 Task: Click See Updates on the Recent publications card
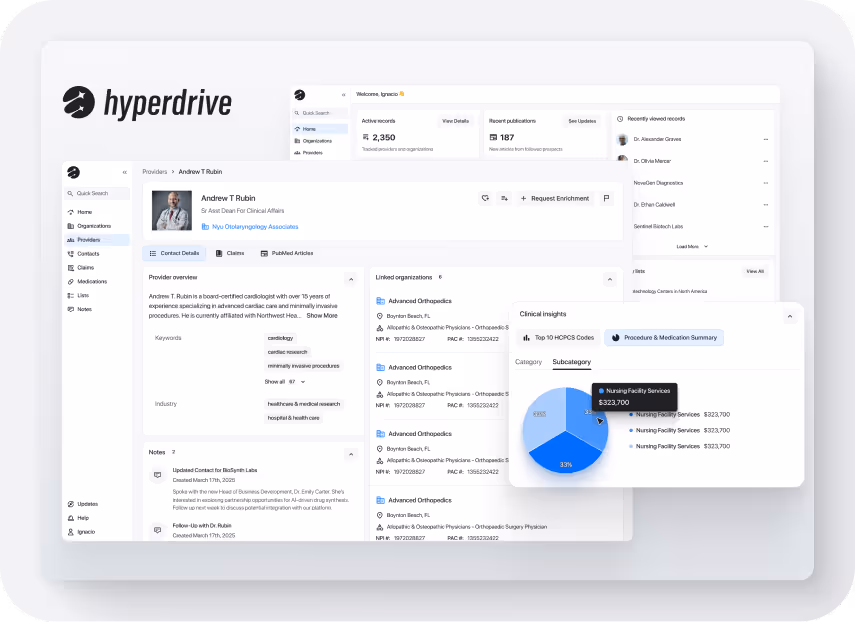click(582, 121)
